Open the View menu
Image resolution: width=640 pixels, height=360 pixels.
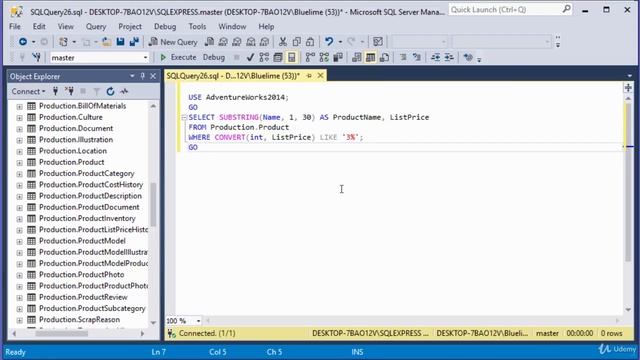65,27
